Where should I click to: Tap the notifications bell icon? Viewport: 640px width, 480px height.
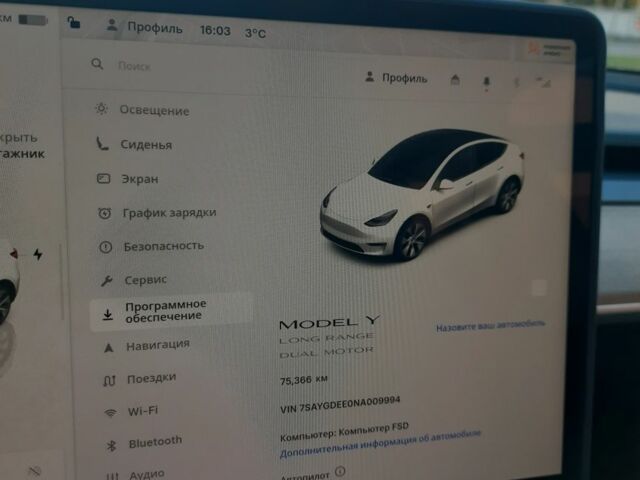pos(486,82)
